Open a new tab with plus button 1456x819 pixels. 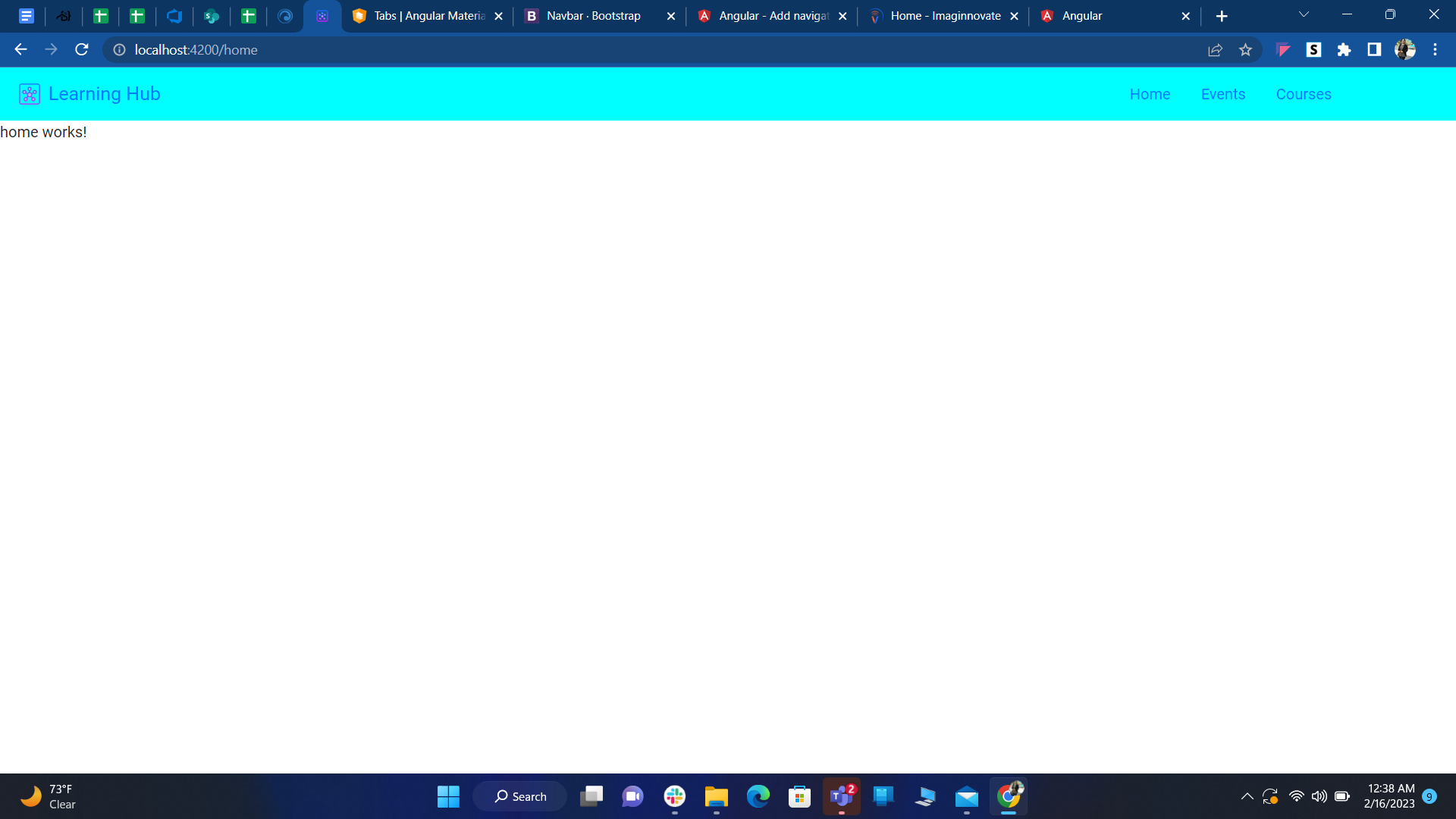pyautogui.click(x=1221, y=16)
